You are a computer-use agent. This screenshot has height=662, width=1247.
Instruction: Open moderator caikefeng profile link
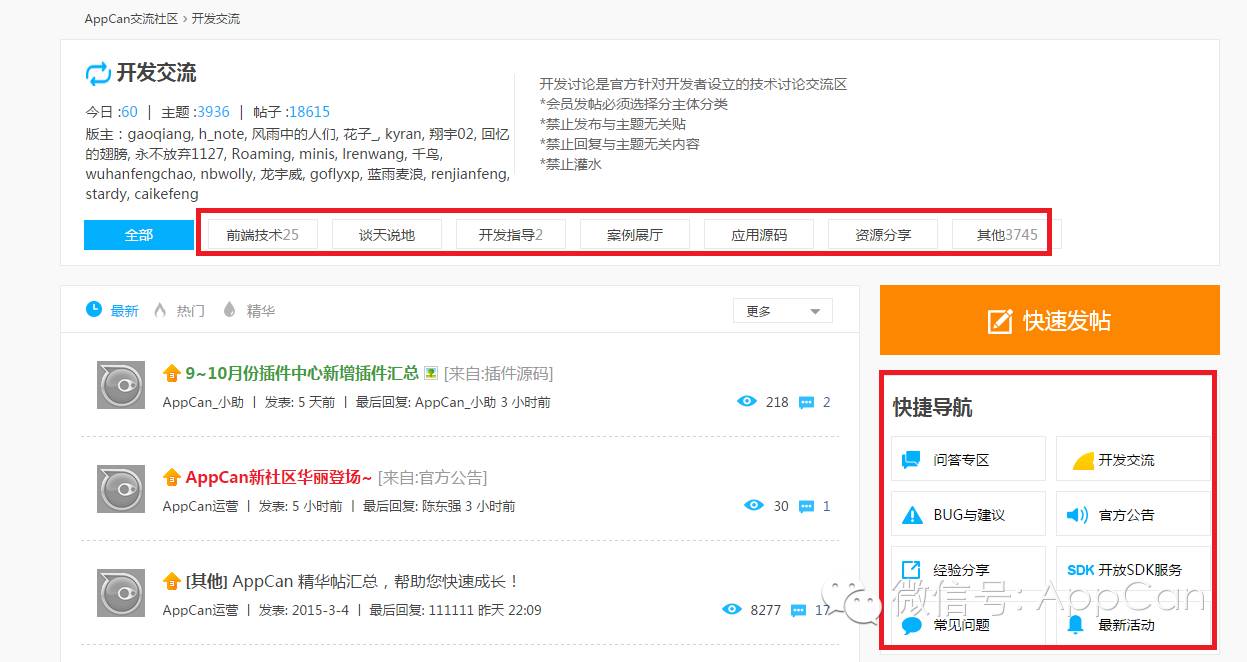coord(167,194)
